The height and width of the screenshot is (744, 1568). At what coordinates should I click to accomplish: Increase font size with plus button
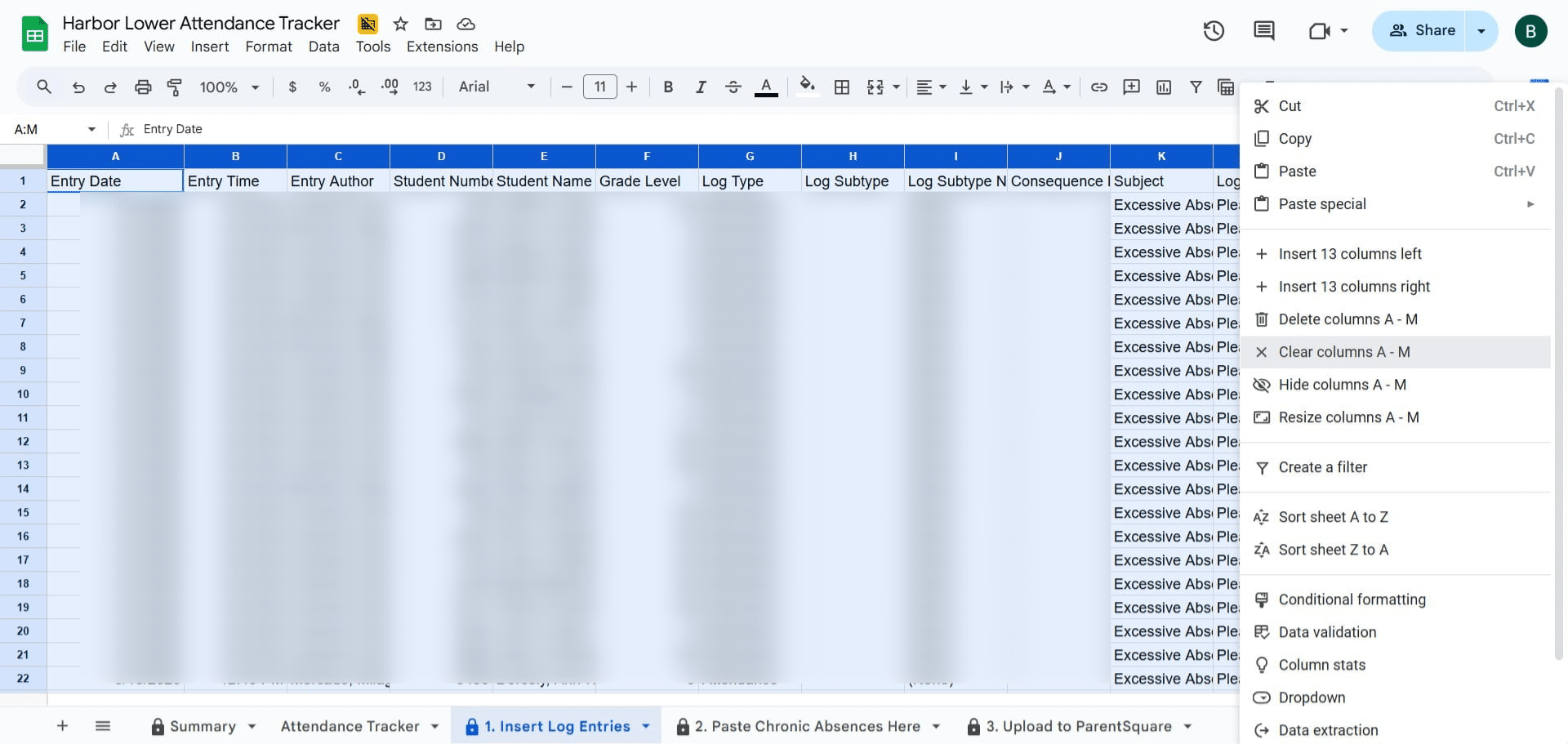click(631, 87)
